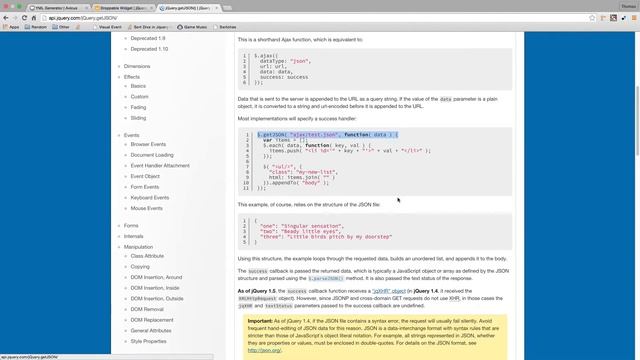Screen dimensions: 640x360
Task: Expand the Dimensions category in sidebar
Action: pos(137,66)
